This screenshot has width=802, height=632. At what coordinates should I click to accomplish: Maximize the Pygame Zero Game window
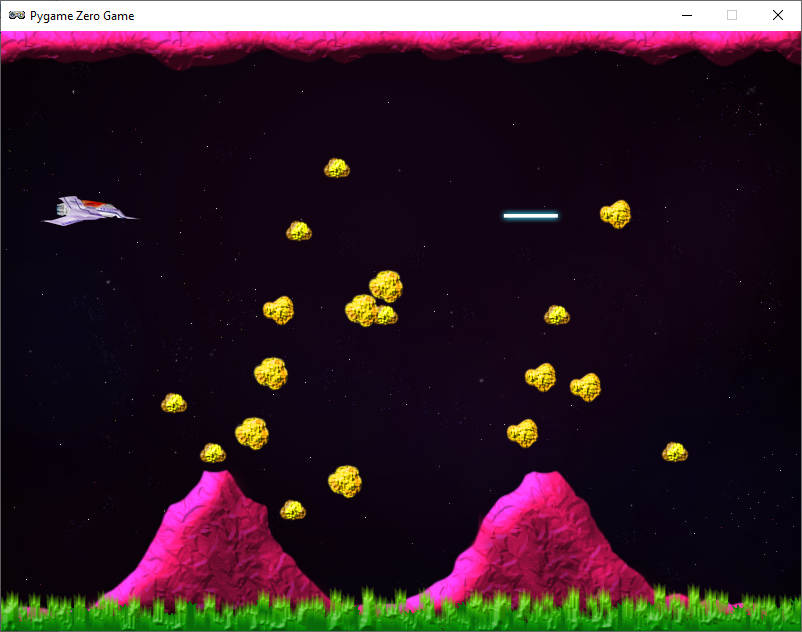731,15
